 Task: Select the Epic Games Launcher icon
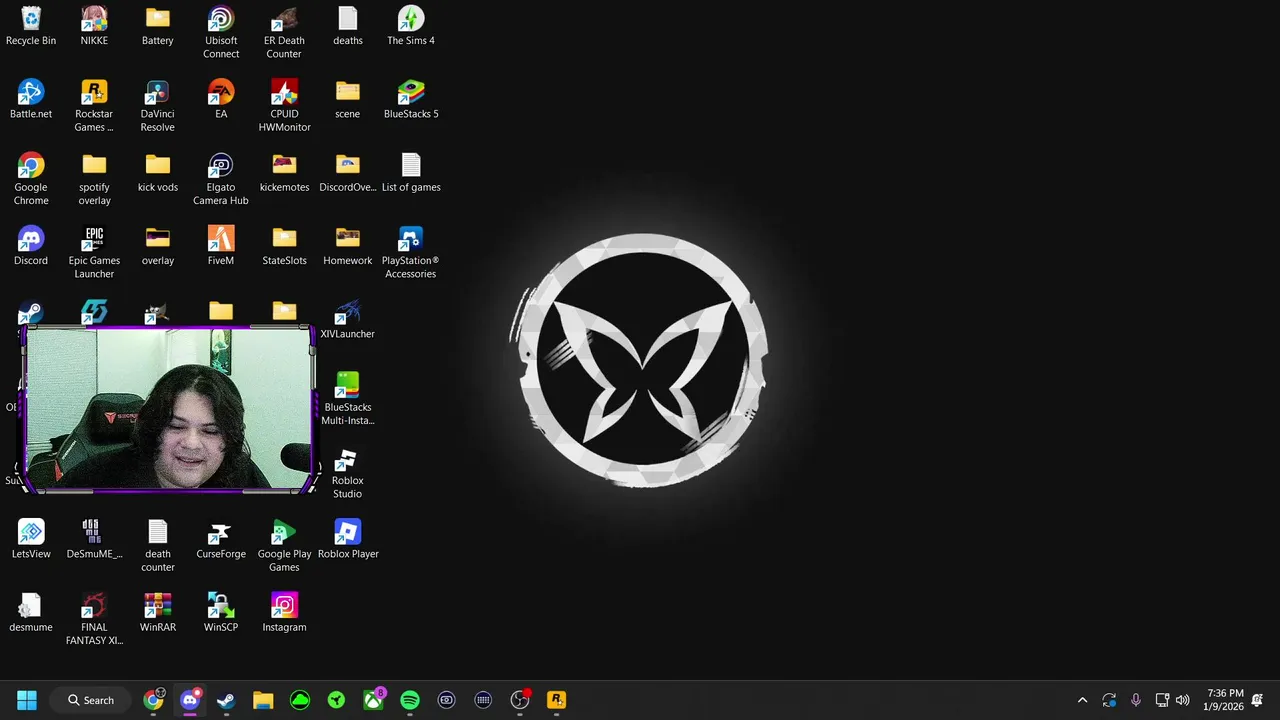tap(94, 252)
